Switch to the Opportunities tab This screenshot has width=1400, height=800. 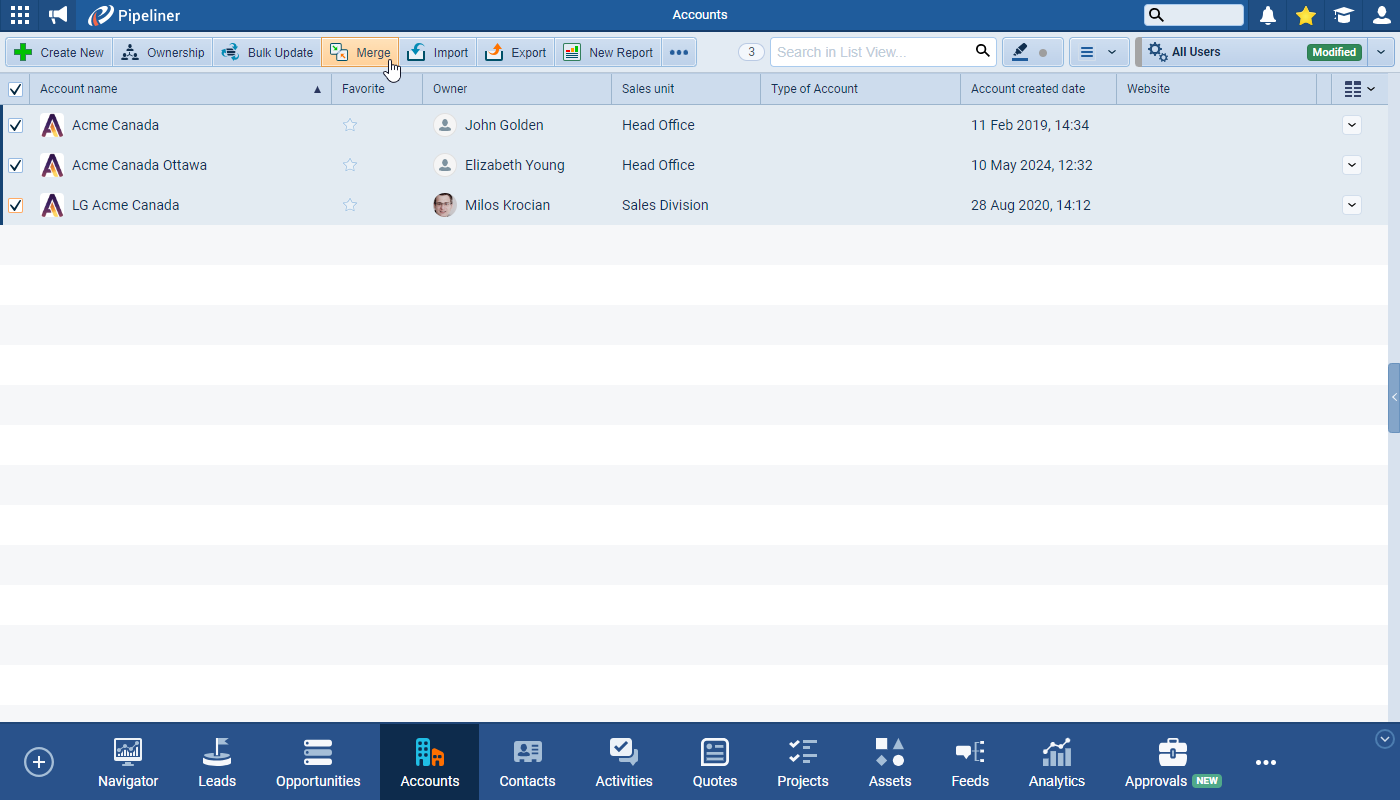(318, 763)
